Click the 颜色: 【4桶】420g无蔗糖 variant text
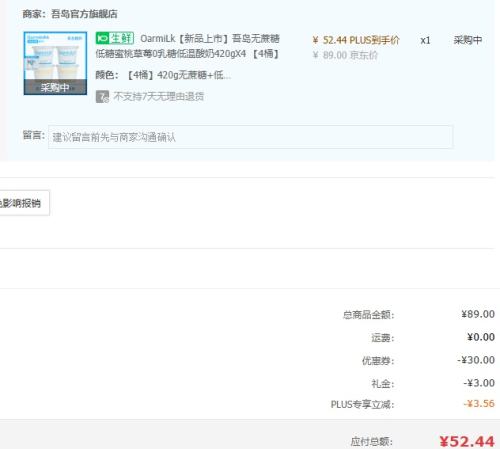Viewport: 500px width, 449px height. point(163,75)
